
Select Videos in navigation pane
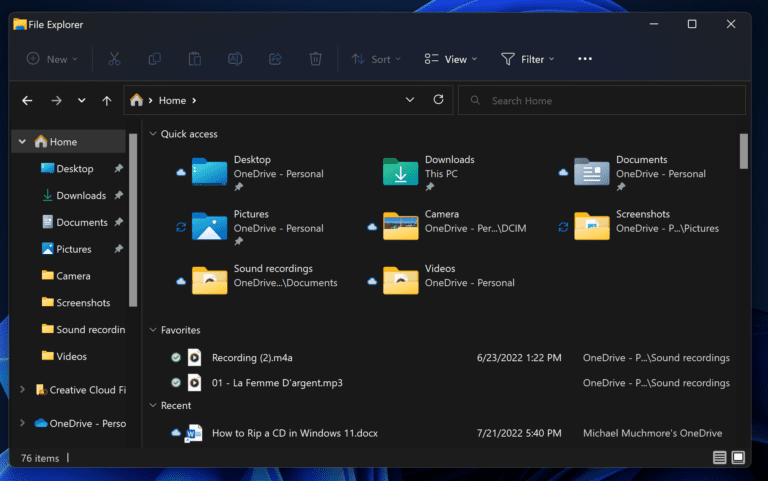[x=71, y=357]
